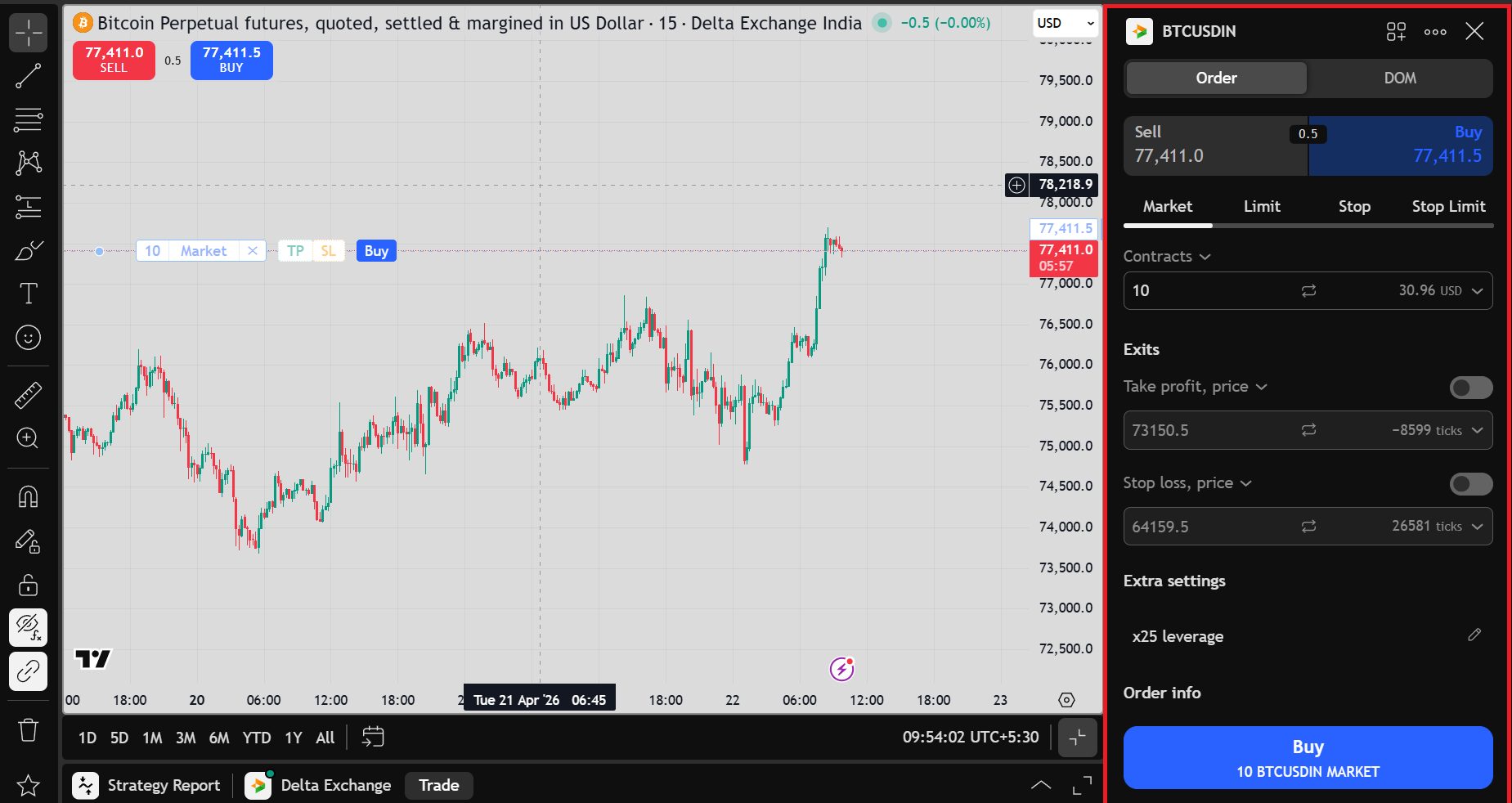Select the Buy 77,411.5 side
Viewport: 1512px width, 803px height.
pyautogui.click(x=1401, y=146)
